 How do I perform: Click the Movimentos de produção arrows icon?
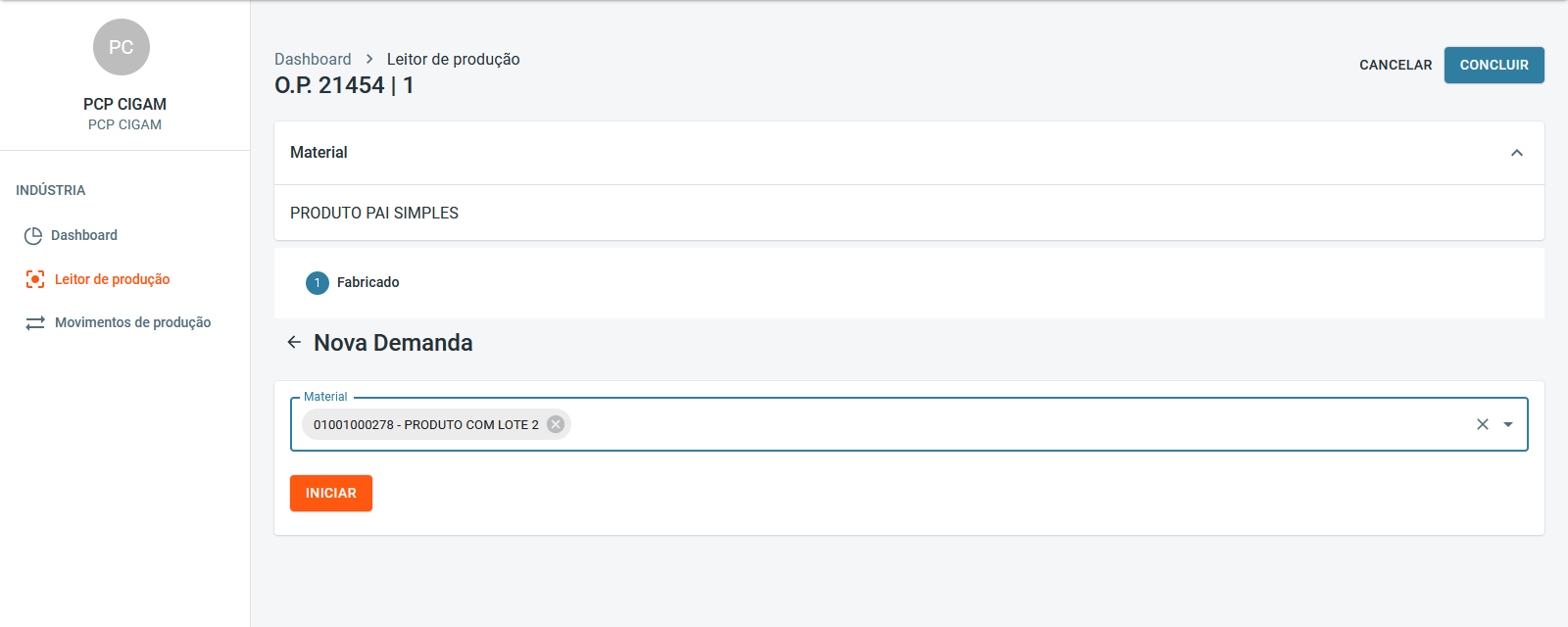pyautogui.click(x=35, y=322)
